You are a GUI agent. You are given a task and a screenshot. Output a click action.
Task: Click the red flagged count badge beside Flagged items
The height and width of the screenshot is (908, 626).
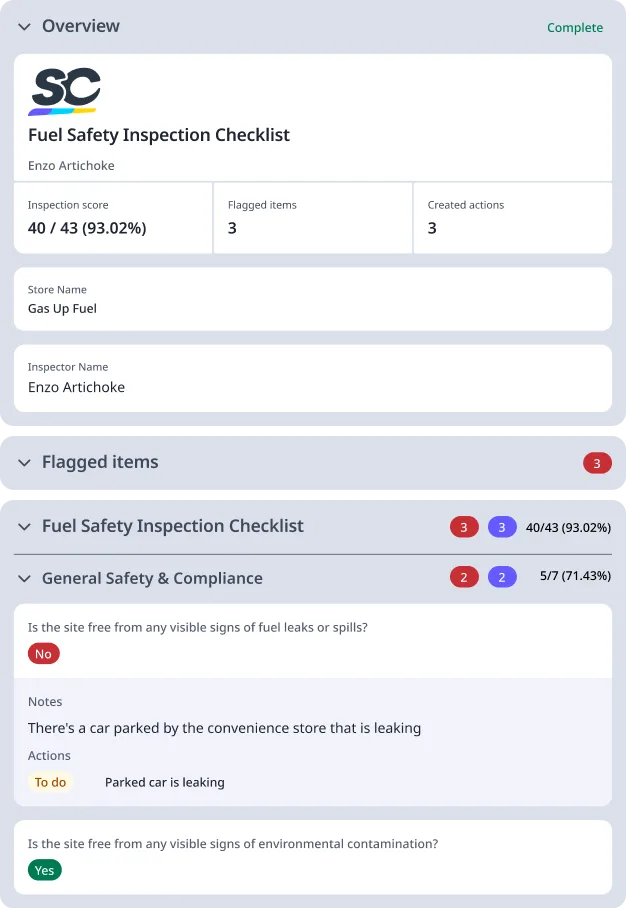(597, 463)
